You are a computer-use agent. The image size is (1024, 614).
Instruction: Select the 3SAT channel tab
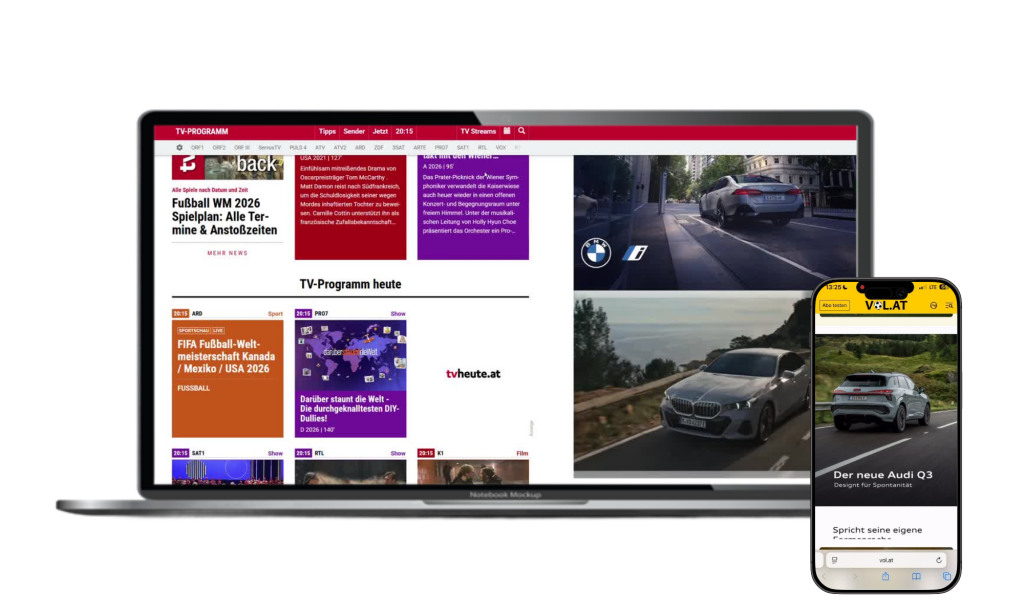pyautogui.click(x=398, y=148)
